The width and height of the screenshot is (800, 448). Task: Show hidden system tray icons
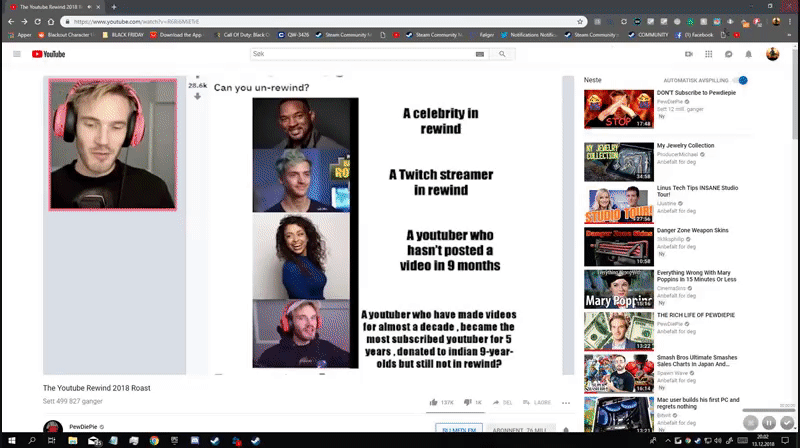coord(668,440)
